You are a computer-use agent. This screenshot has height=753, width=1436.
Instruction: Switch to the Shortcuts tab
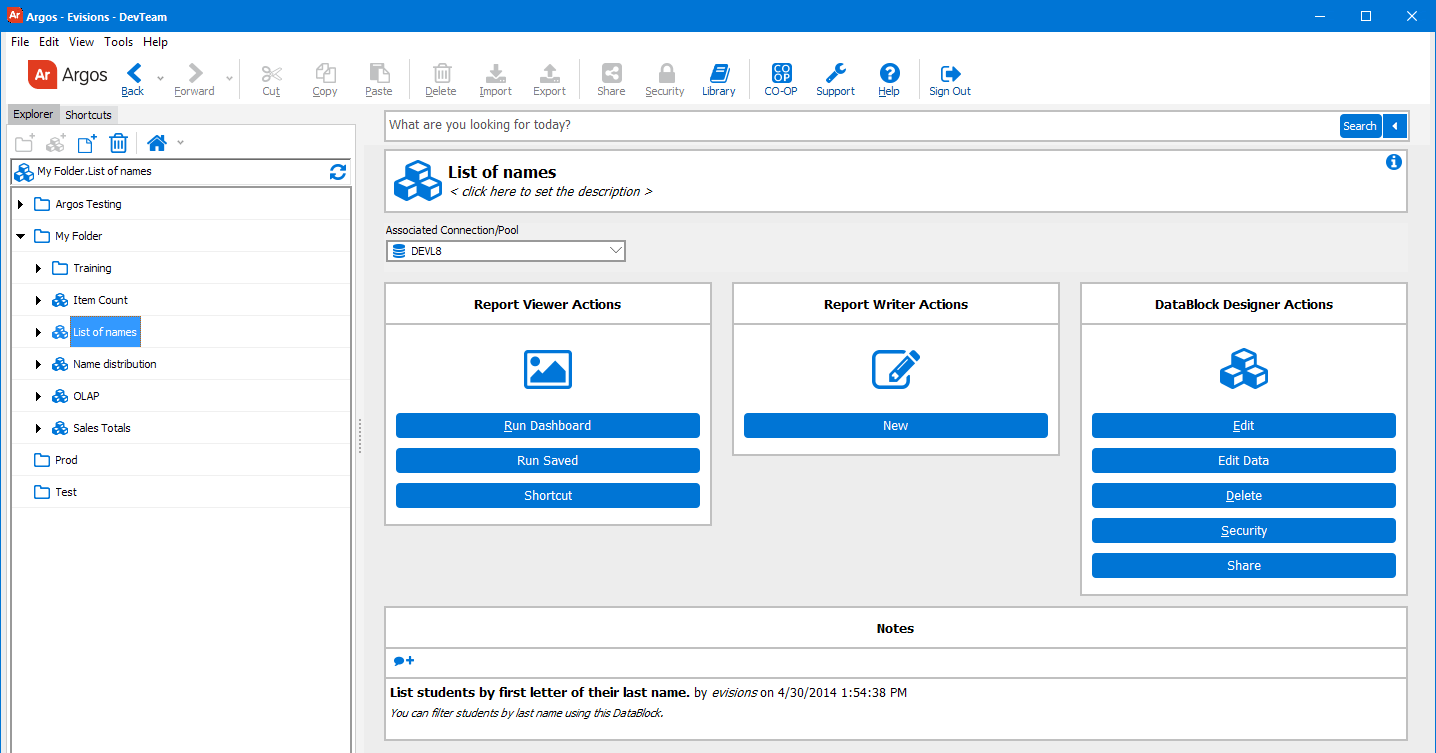point(89,115)
